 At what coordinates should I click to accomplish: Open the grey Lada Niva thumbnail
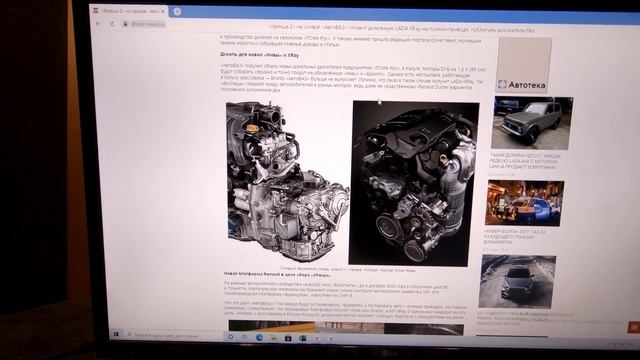tap(531, 123)
